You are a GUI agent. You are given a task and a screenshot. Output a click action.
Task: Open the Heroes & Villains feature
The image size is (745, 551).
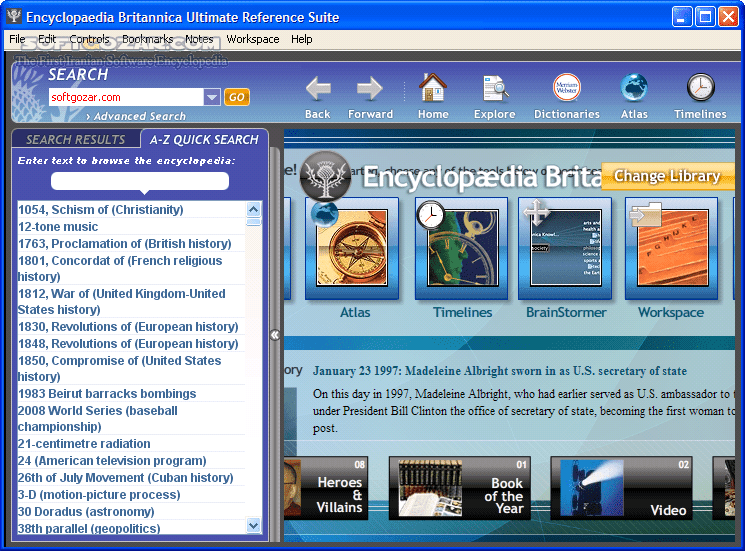pos(326,488)
